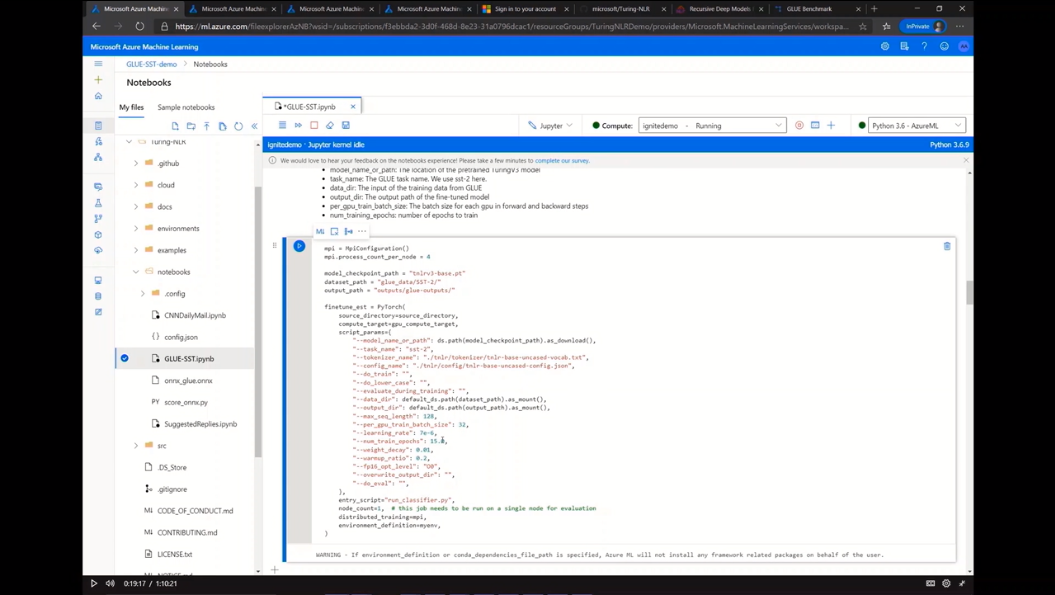Select the GLUE-SST.ipynb notebook tab

[x=310, y=106]
